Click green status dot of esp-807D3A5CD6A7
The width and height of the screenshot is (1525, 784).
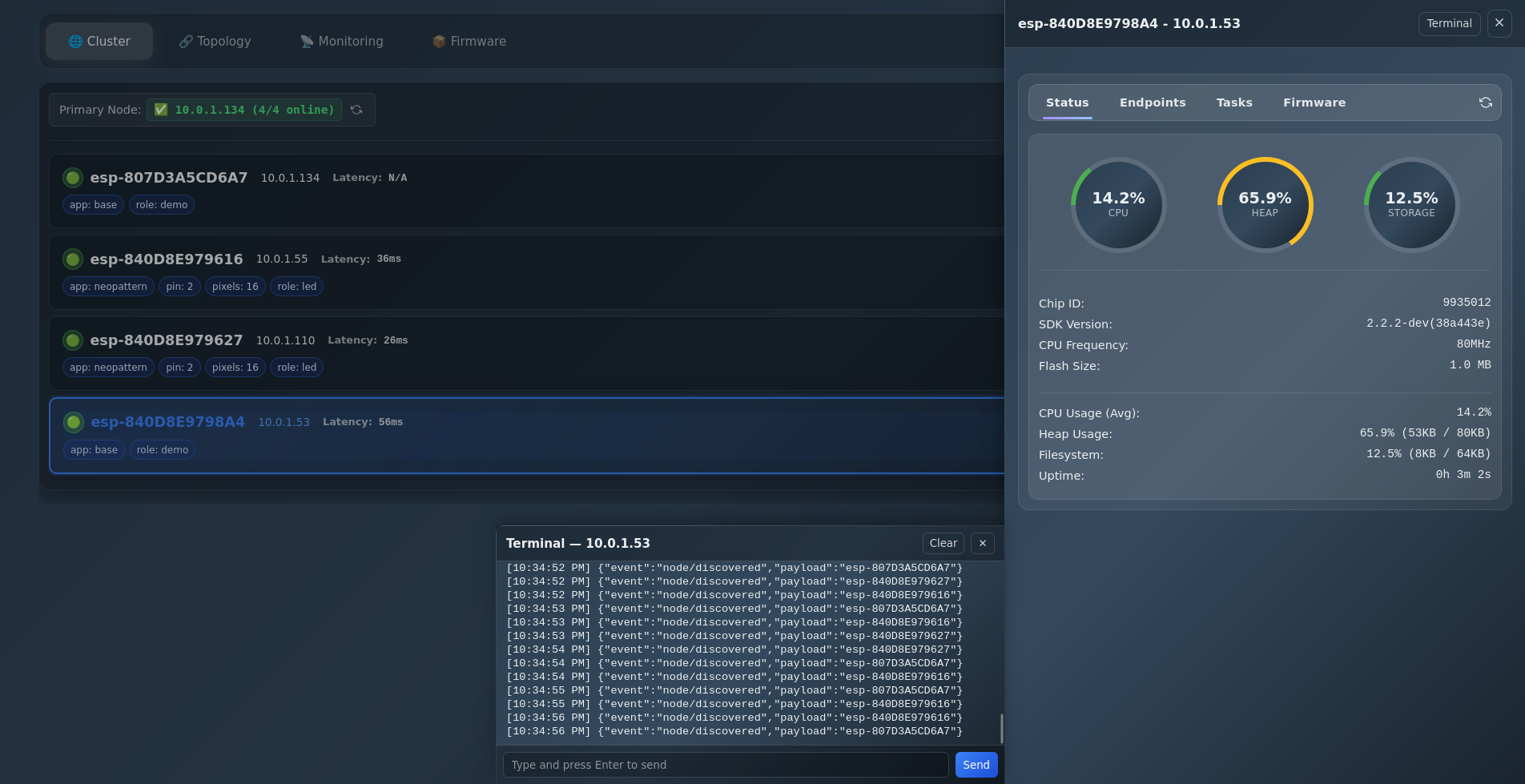click(x=73, y=178)
